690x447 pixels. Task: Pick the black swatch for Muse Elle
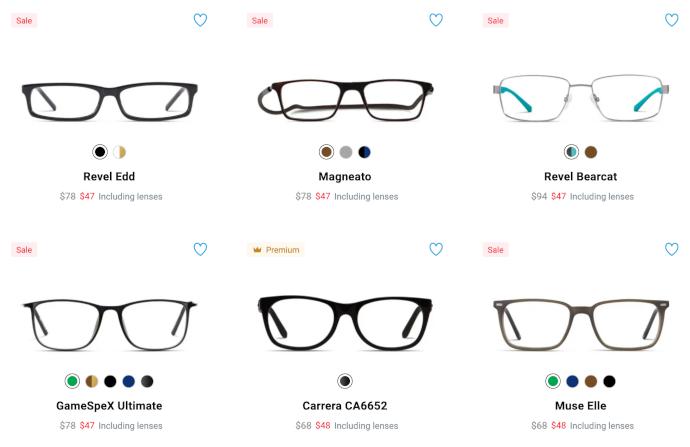point(609,381)
